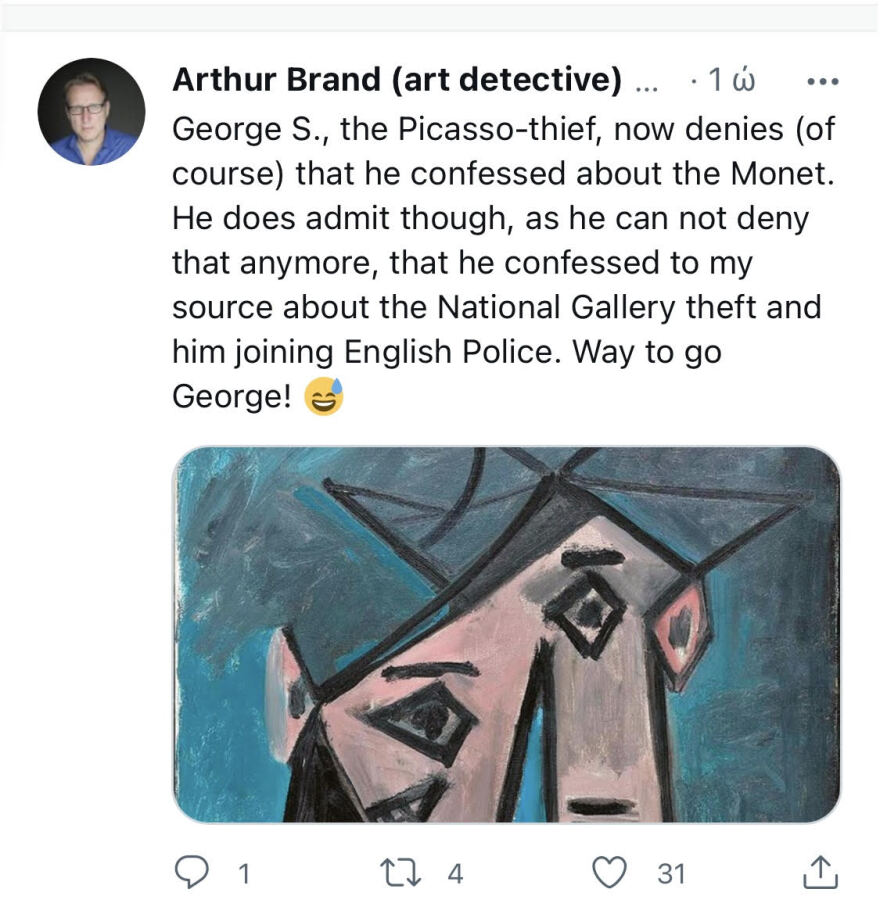Click the retweet count "4"
This screenshot has width=880, height=914.
click(x=455, y=873)
